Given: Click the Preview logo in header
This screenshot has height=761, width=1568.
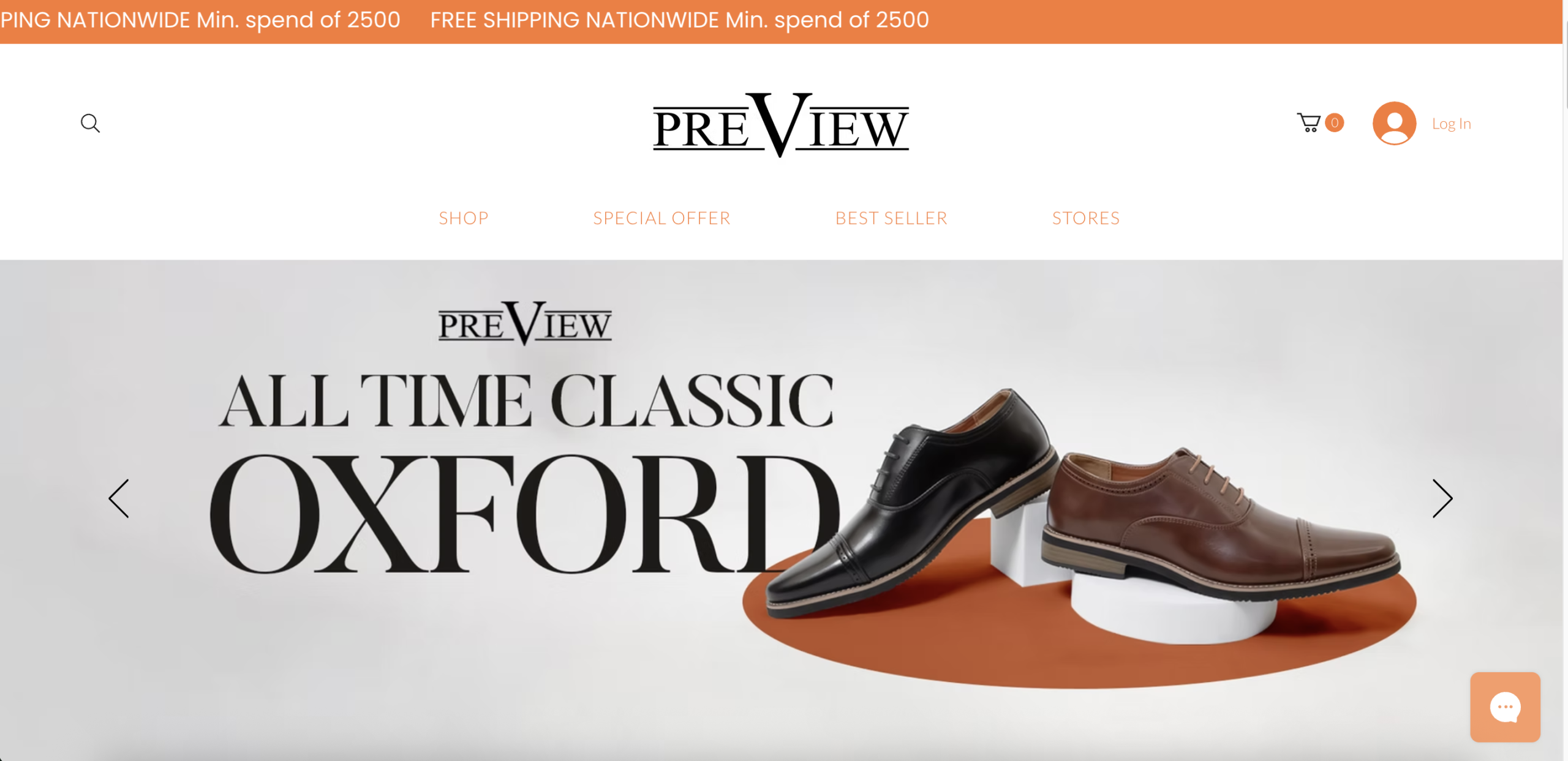Looking at the screenshot, I should (x=780, y=125).
